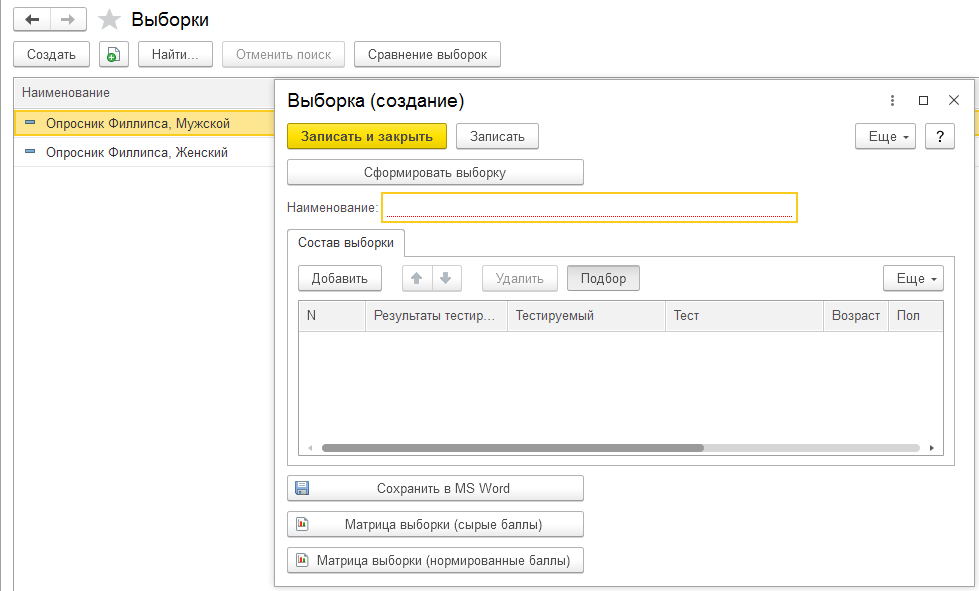
Task: Move row up with arrow icon
Action: click(x=417, y=278)
